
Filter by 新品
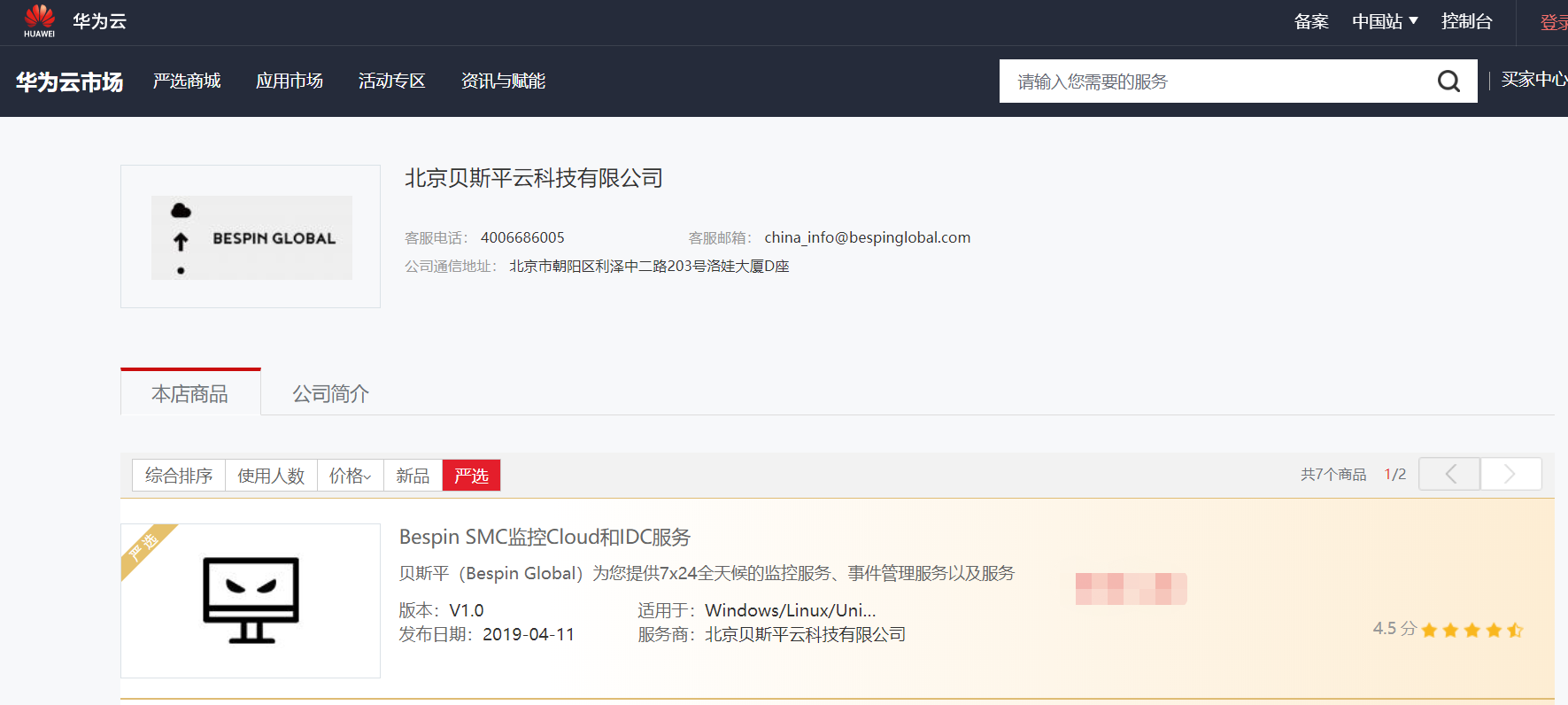coord(413,476)
